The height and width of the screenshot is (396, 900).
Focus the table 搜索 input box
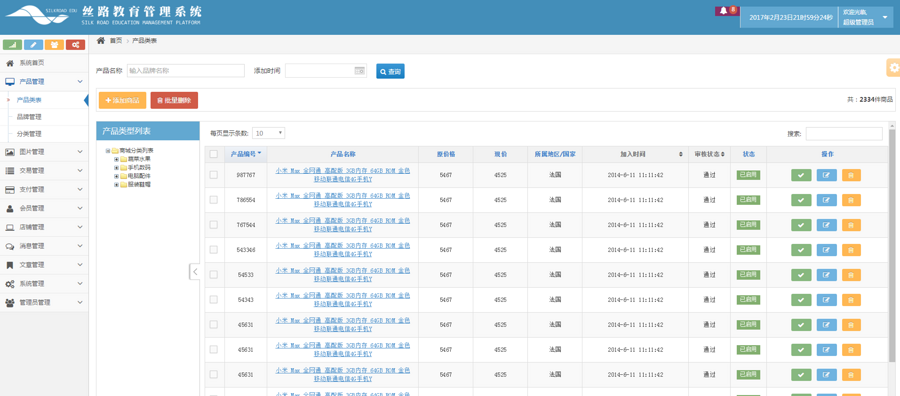click(x=844, y=134)
